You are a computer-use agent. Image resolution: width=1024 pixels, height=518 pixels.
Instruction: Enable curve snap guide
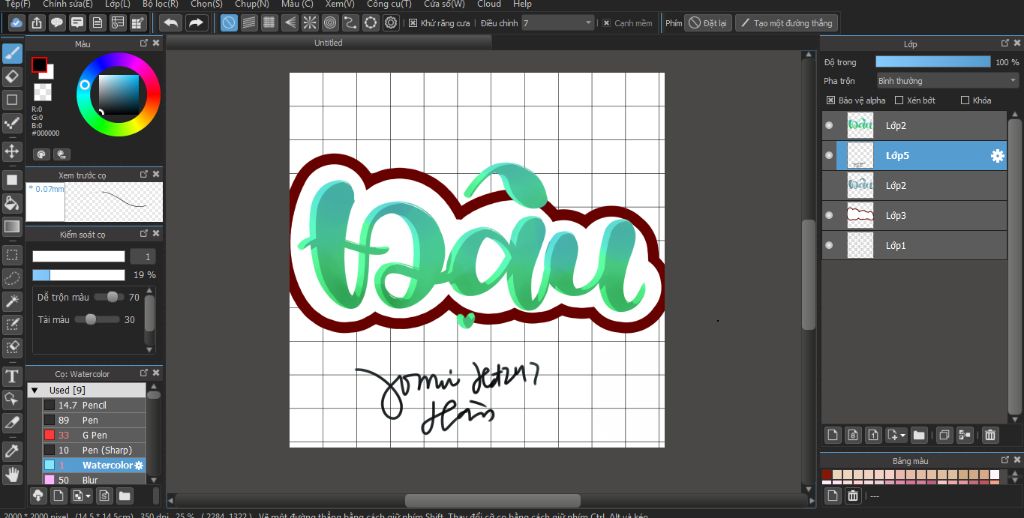[x=350, y=23]
